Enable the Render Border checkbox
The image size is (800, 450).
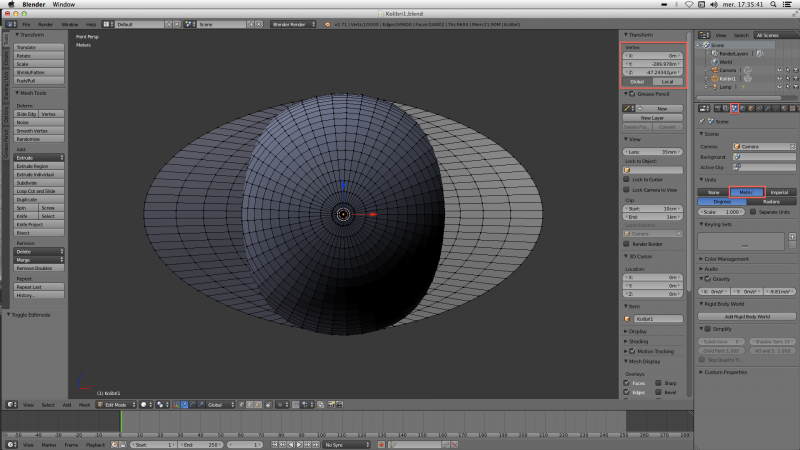(x=627, y=244)
